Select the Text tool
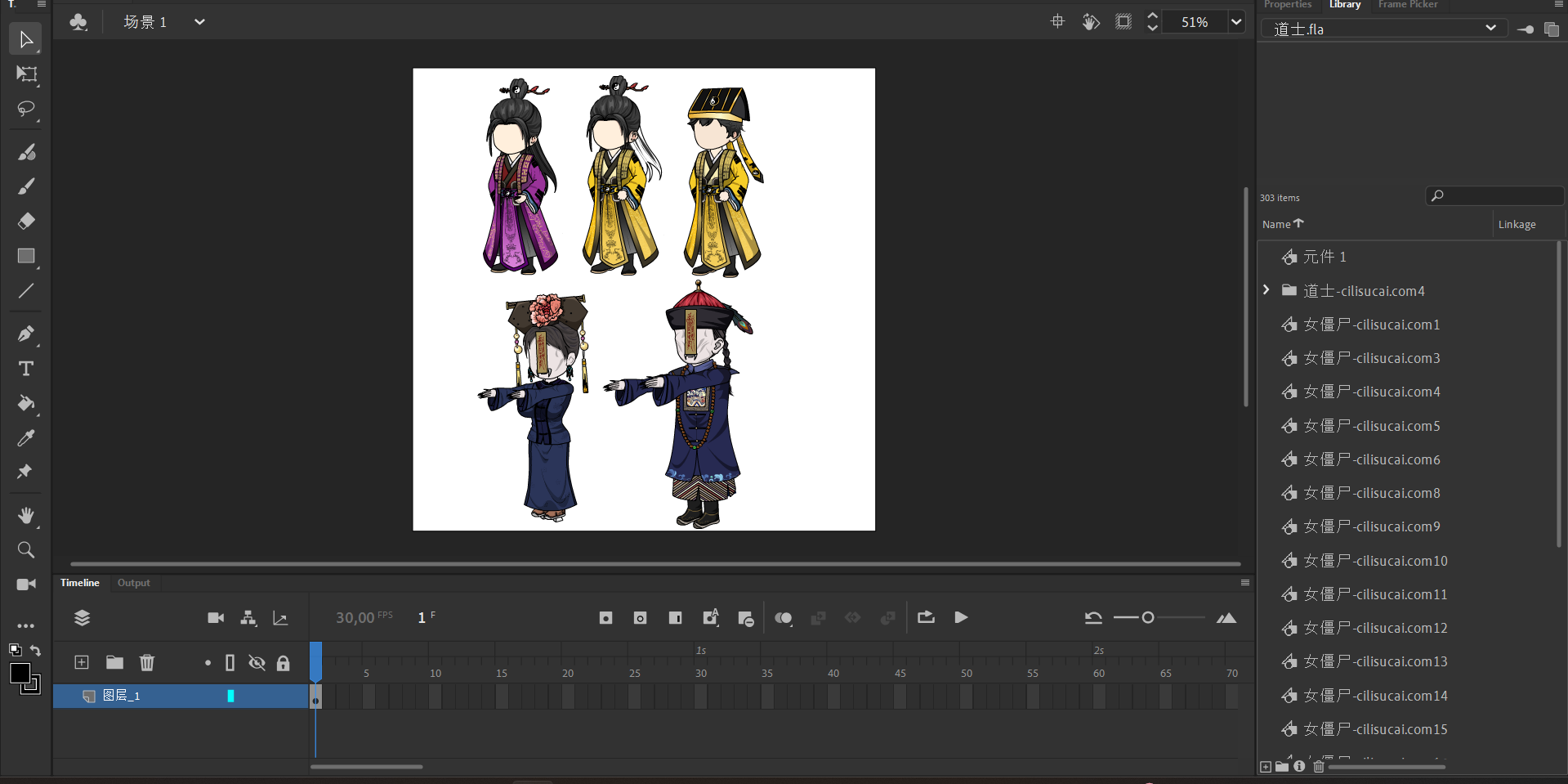Screen dimensions: 1568x784 coord(26,369)
